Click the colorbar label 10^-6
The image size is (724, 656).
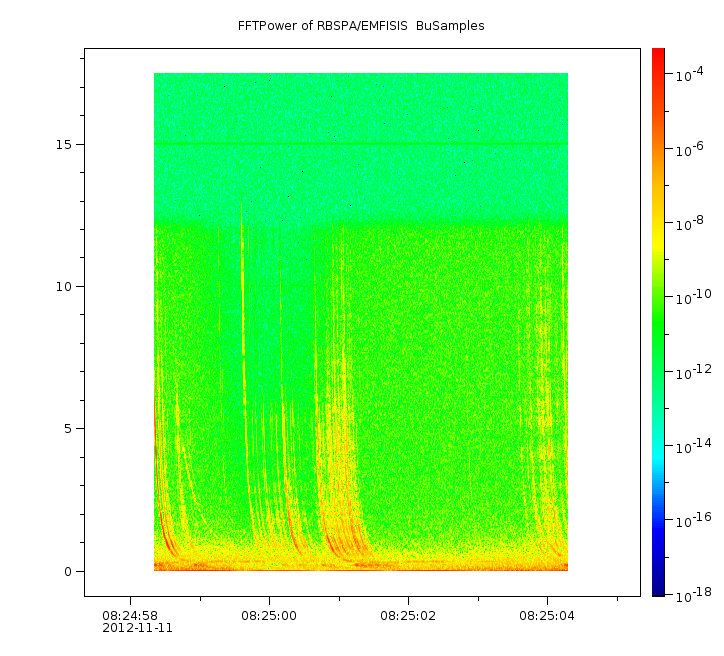(x=690, y=149)
